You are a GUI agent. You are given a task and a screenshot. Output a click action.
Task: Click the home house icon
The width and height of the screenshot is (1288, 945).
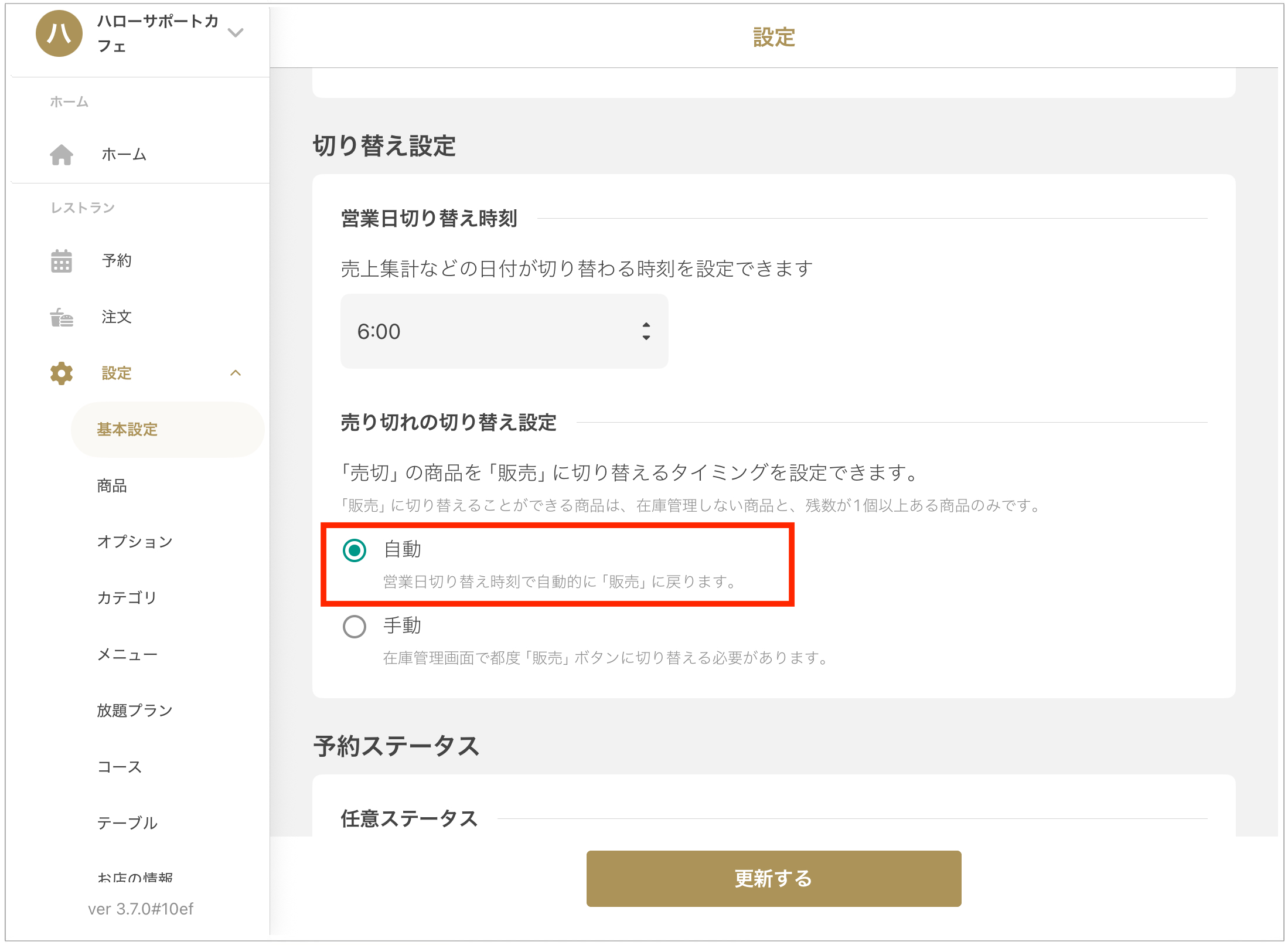(62, 155)
